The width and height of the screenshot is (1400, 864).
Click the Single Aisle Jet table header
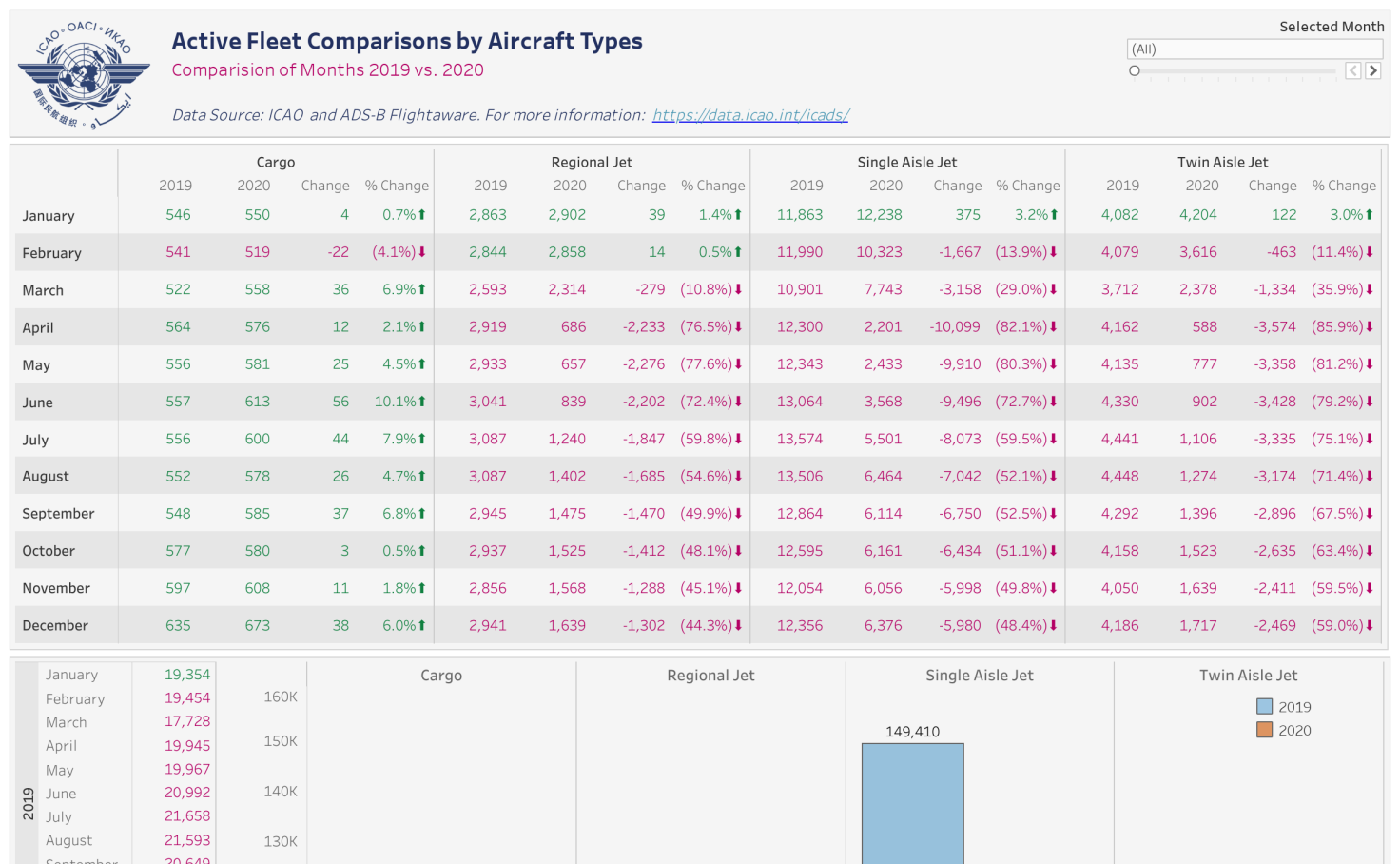(907, 163)
